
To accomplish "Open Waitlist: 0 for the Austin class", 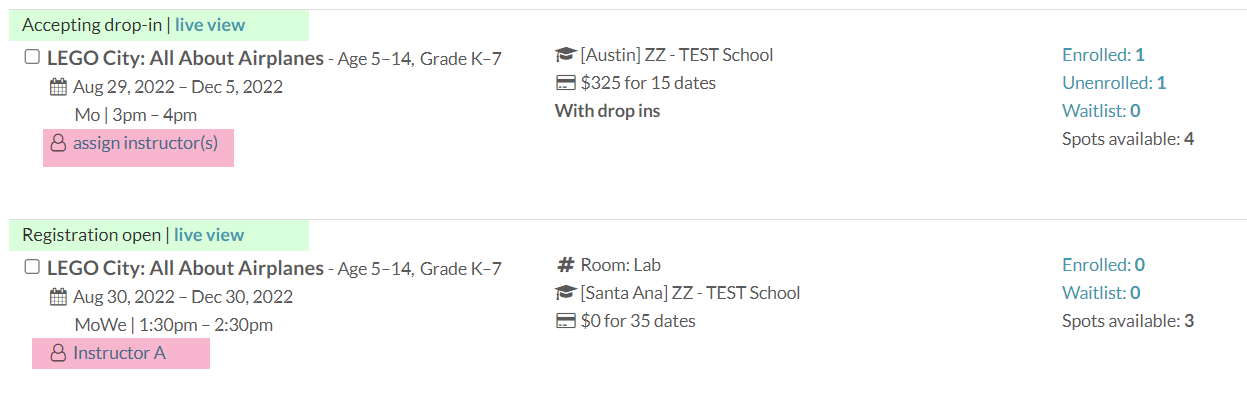I will pyautogui.click(x=1101, y=111).
